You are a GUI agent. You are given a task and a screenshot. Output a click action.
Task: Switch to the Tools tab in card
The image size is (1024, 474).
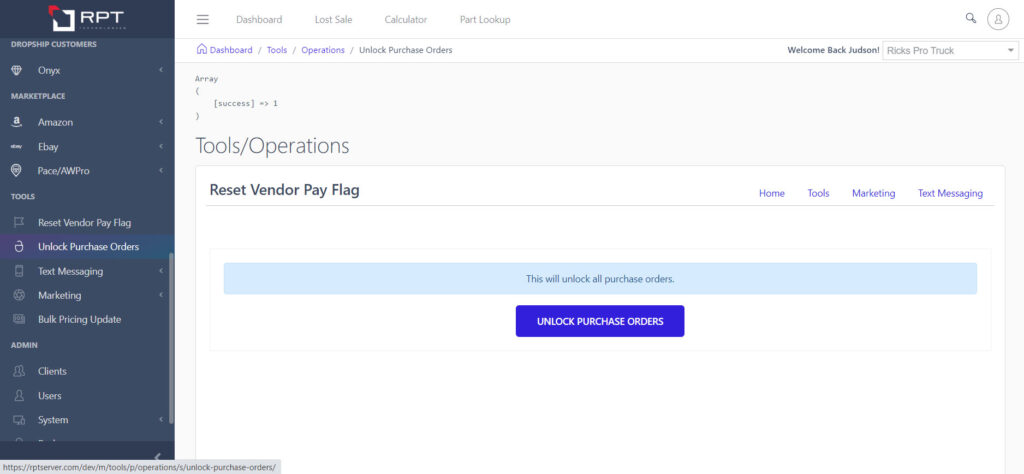(x=818, y=193)
